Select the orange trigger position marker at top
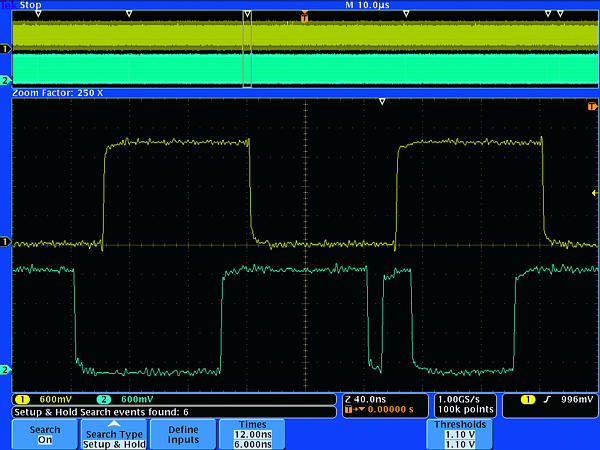Image resolution: width=600 pixels, height=450 pixels. coord(305,16)
